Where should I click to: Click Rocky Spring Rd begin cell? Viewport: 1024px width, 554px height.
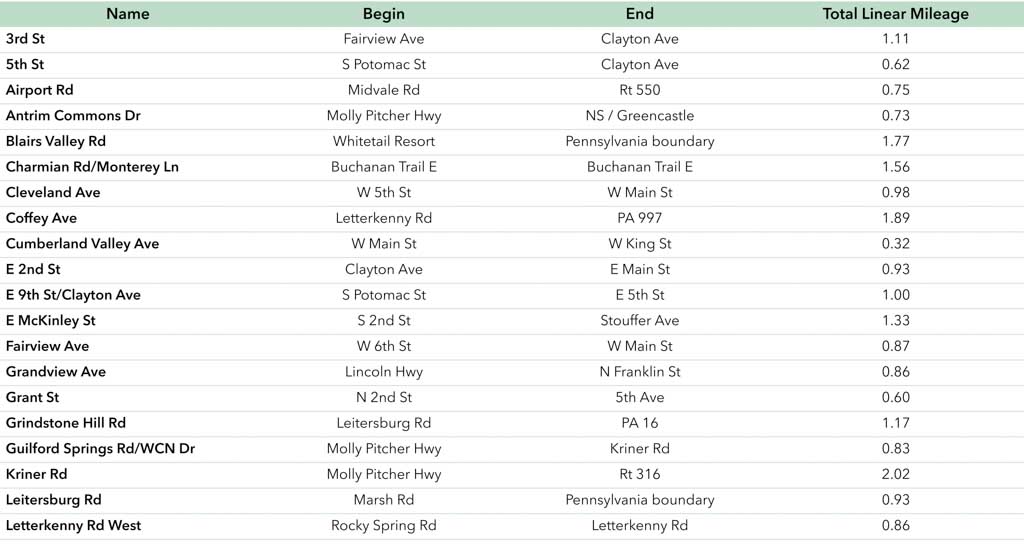[x=384, y=526]
